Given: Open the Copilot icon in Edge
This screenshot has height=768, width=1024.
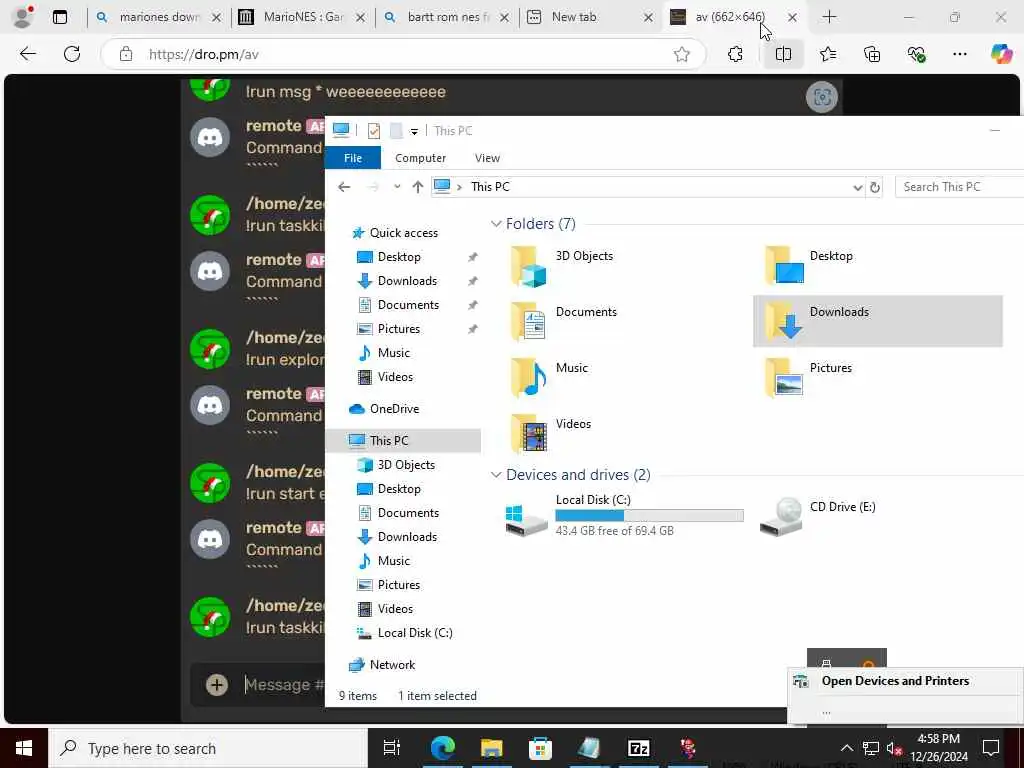Looking at the screenshot, I should [1001, 54].
